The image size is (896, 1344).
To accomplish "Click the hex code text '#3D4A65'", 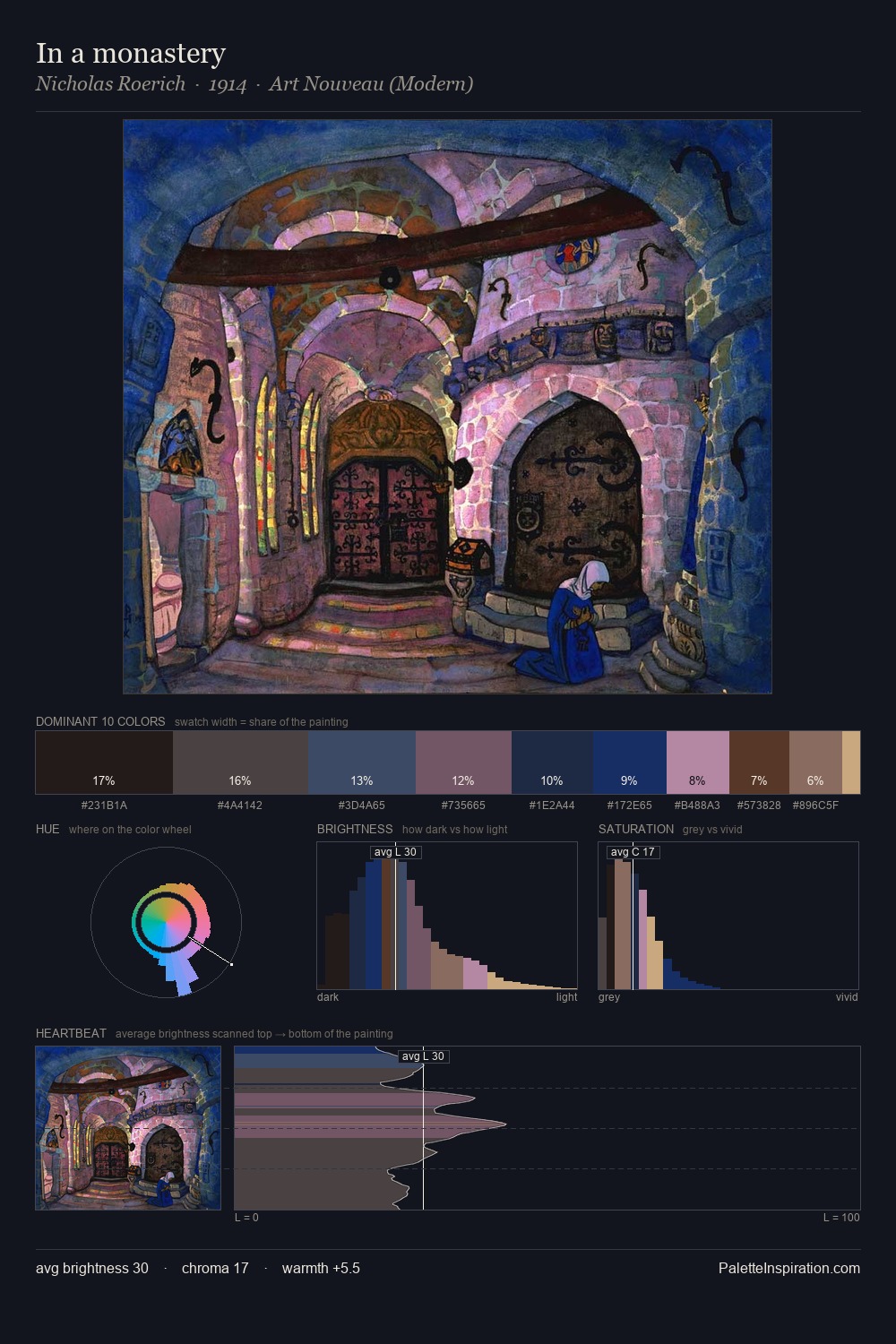I will [362, 805].
